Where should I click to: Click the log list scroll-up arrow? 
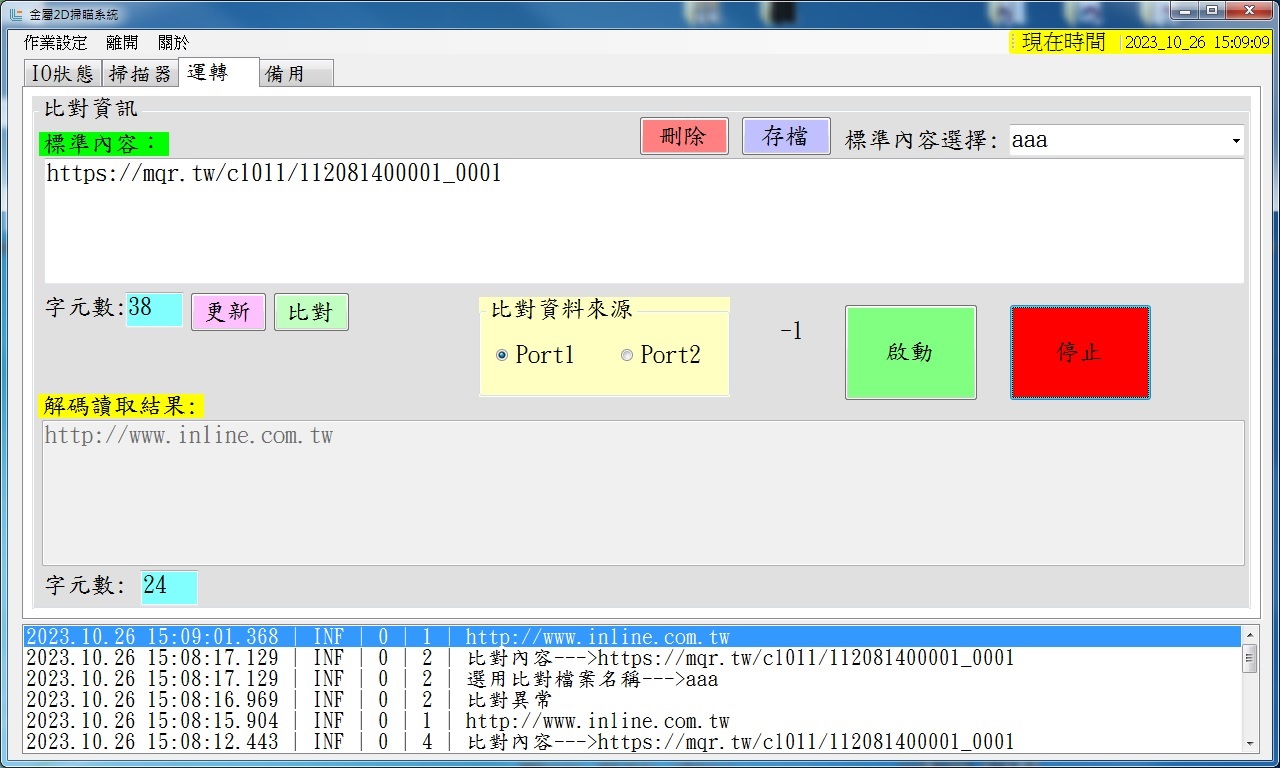tap(1249, 635)
